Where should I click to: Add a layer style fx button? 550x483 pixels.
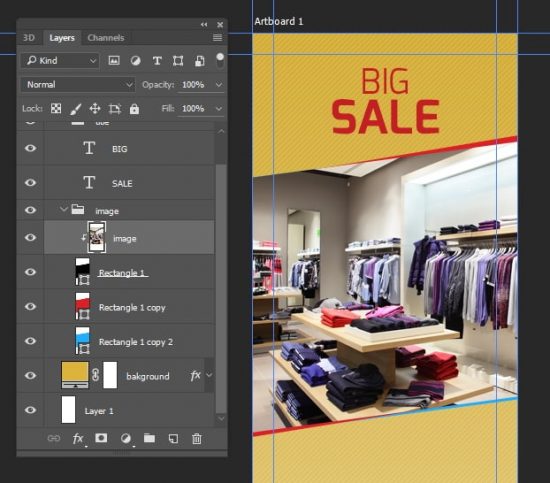(x=78, y=438)
